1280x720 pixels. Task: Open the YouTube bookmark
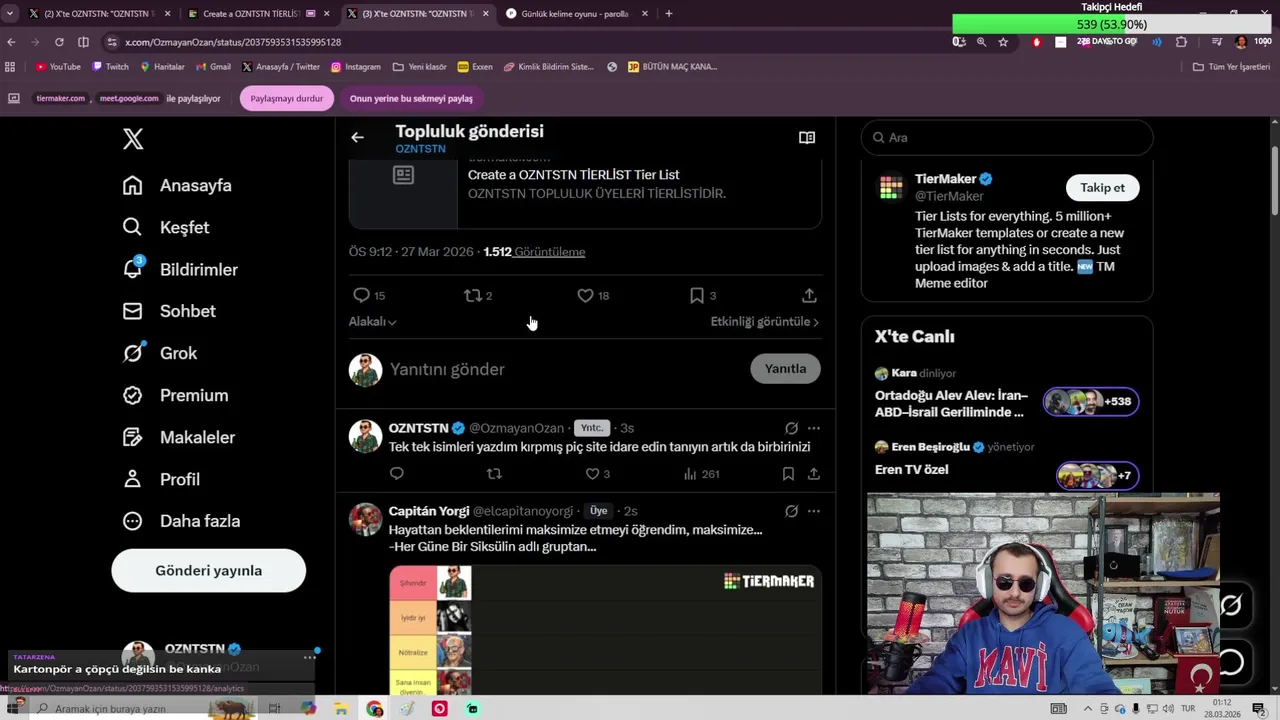pyautogui.click(x=58, y=67)
